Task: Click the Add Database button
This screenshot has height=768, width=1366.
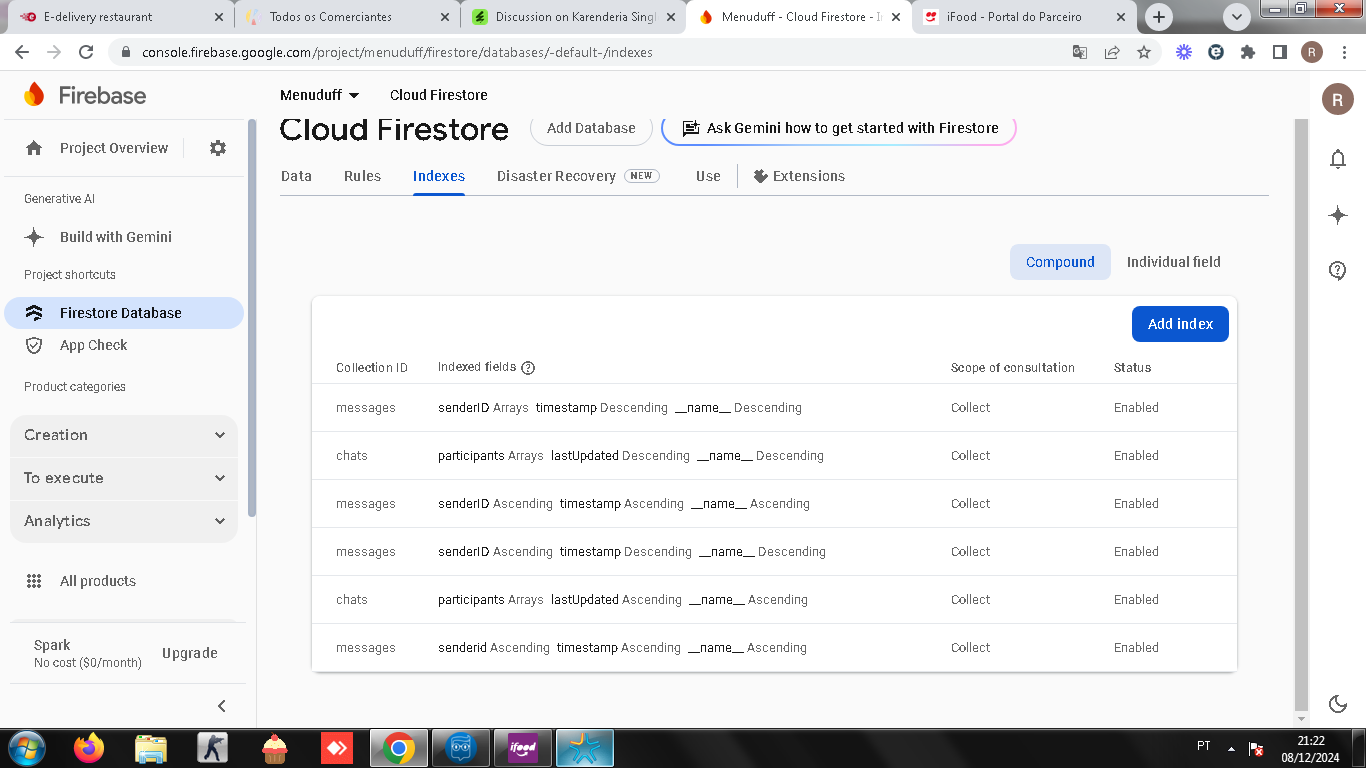Action: click(x=591, y=128)
